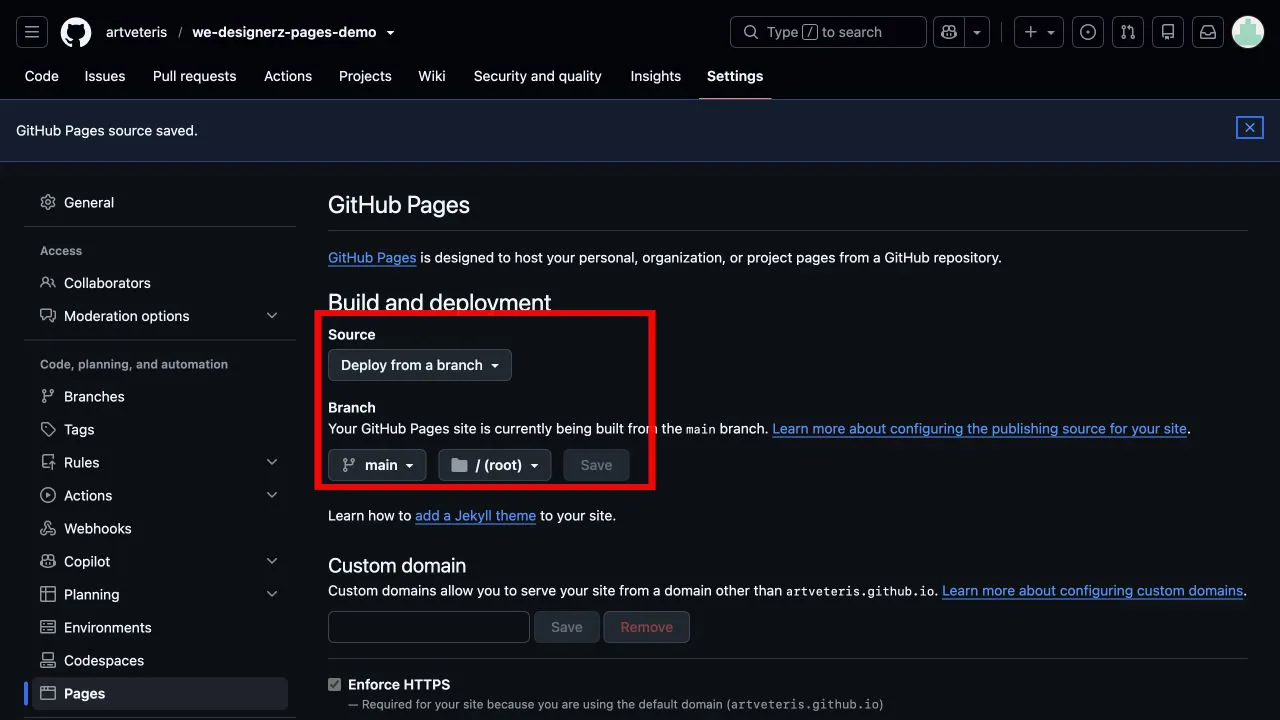Image resolution: width=1280 pixels, height=720 pixels.
Task: Open the user avatar menu
Action: click(1248, 32)
